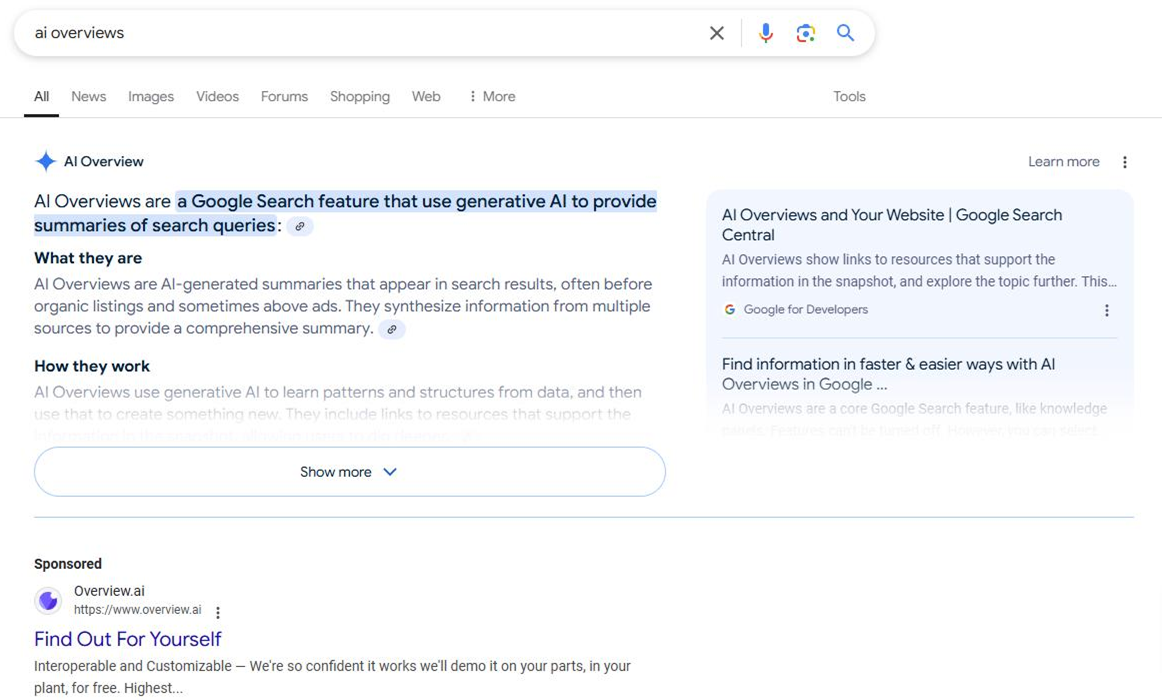Switch to the Shopping tab

pyautogui.click(x=360, y=97)
